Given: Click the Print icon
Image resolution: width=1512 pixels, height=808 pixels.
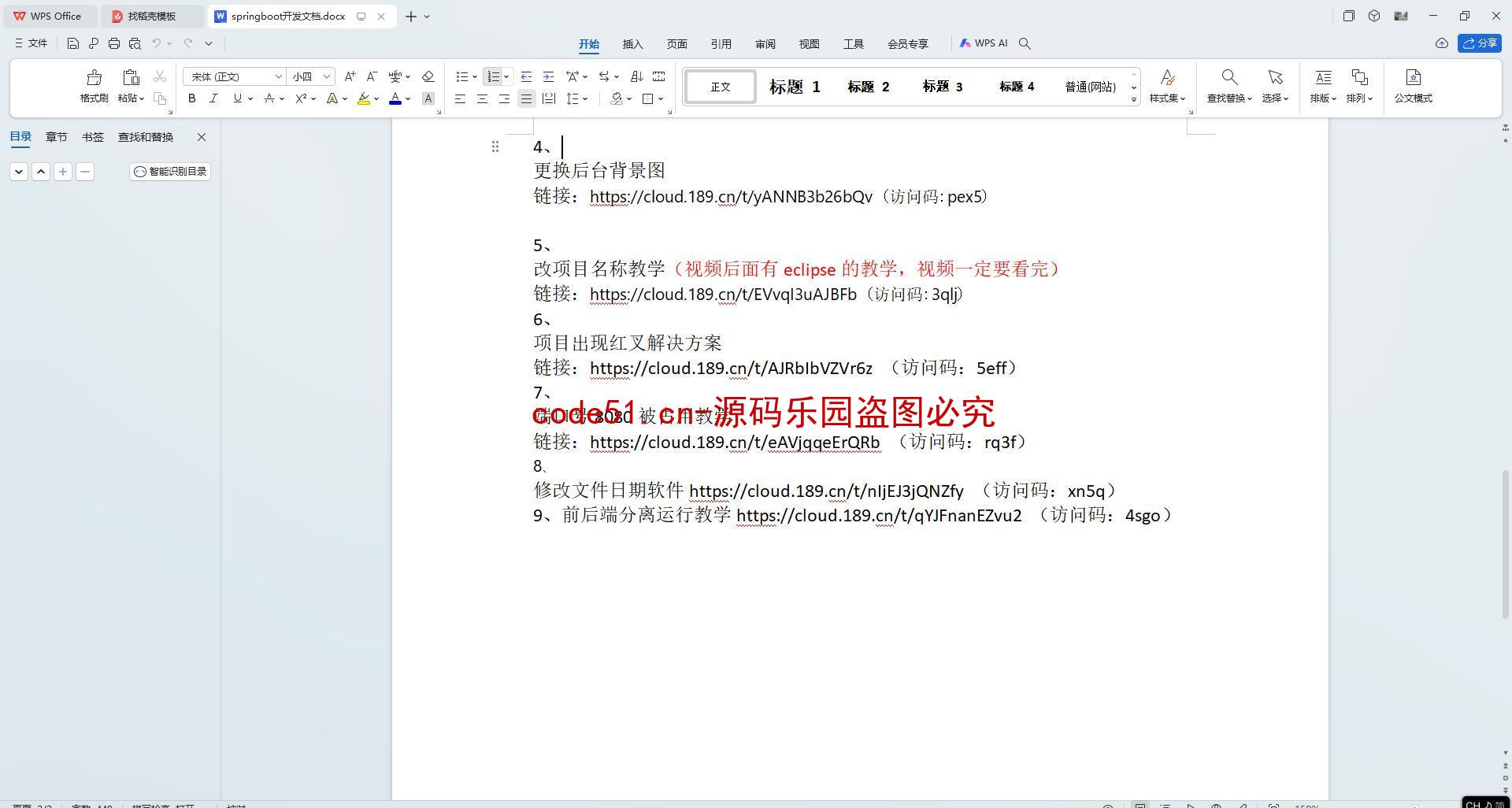Looking at the screenshot, I should point(114,43).
